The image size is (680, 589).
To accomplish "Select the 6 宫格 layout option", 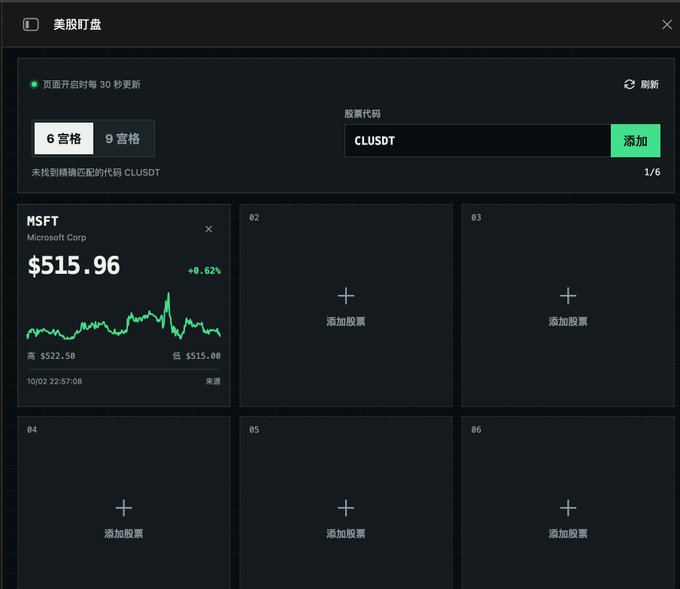I will tap(64, 138).
